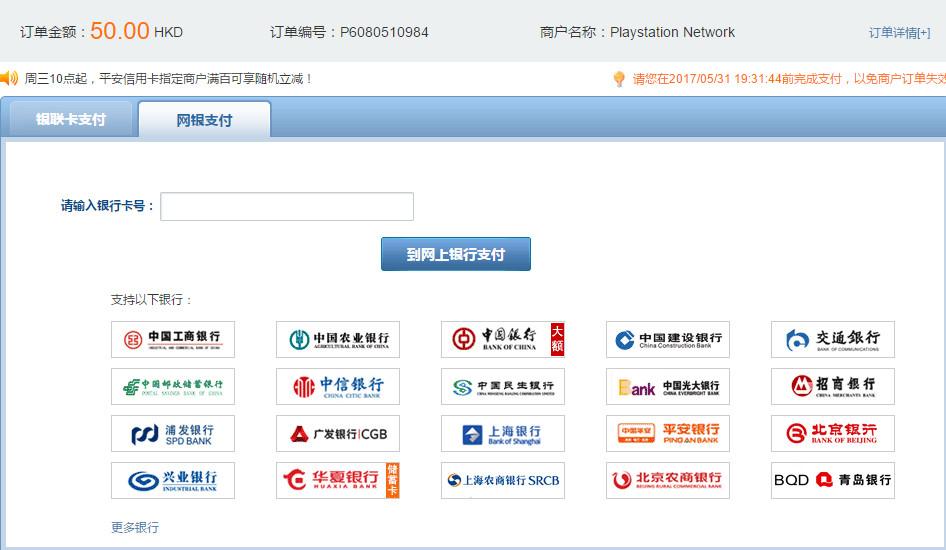Image resolution: width=946 pixels, height=550 pixels.
Task: Pick BQD 青岛银行 logo
Action: pyautogui.click(x=833, y=481)
